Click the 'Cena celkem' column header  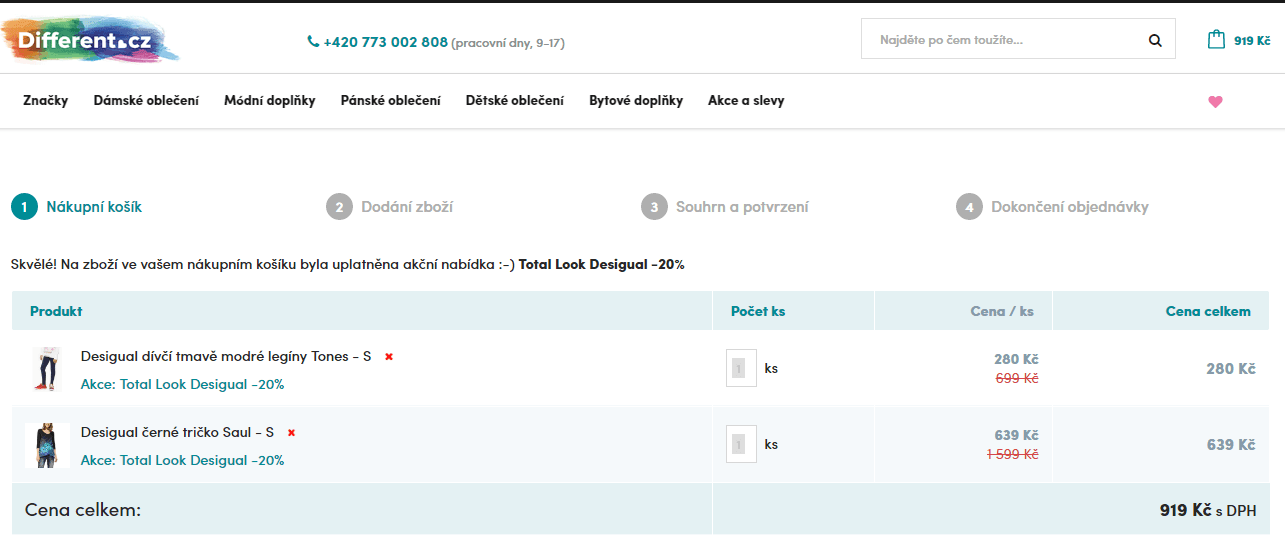coord(1208,311)
